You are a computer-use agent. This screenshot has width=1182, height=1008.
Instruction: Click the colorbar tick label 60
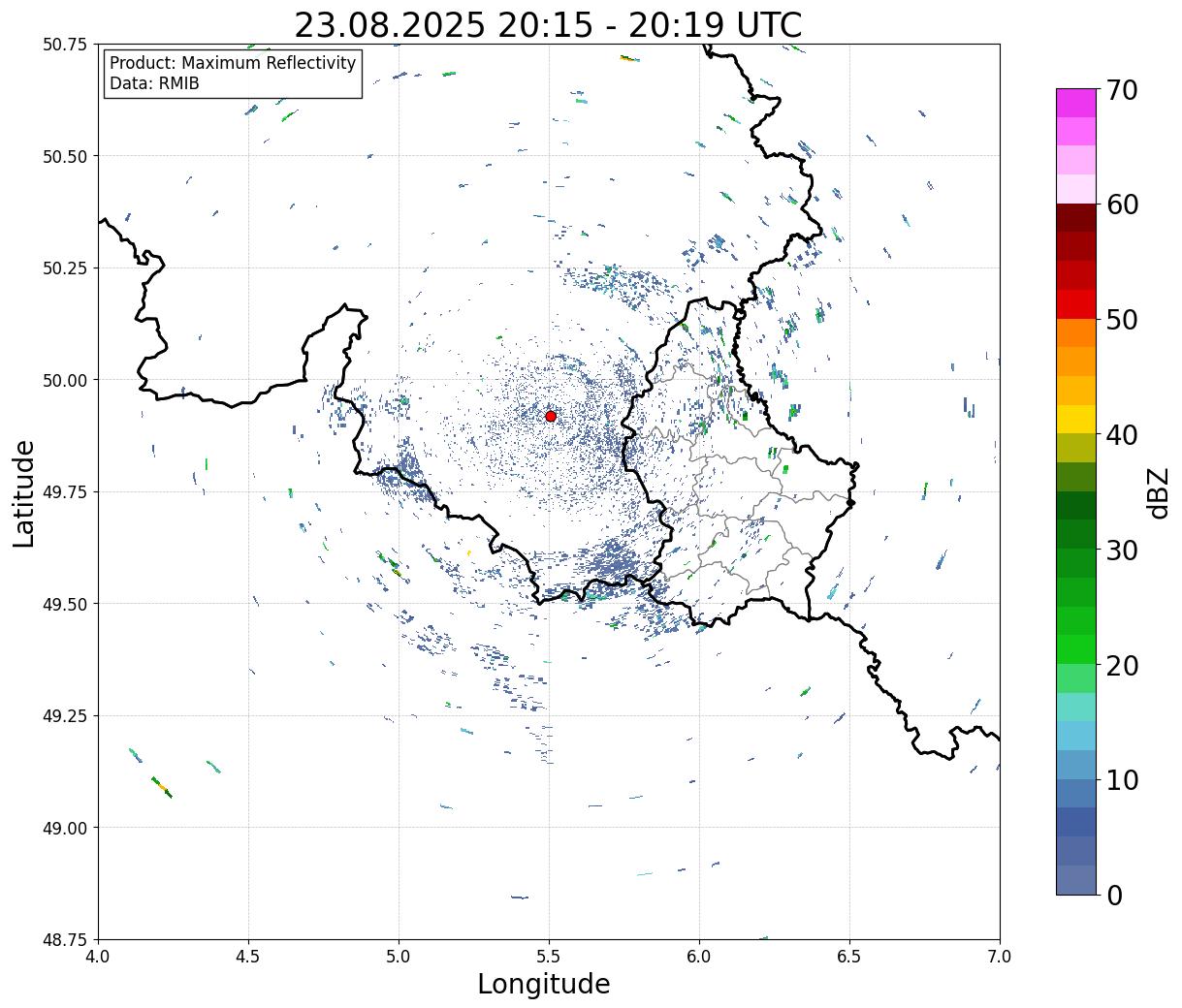1122,205
